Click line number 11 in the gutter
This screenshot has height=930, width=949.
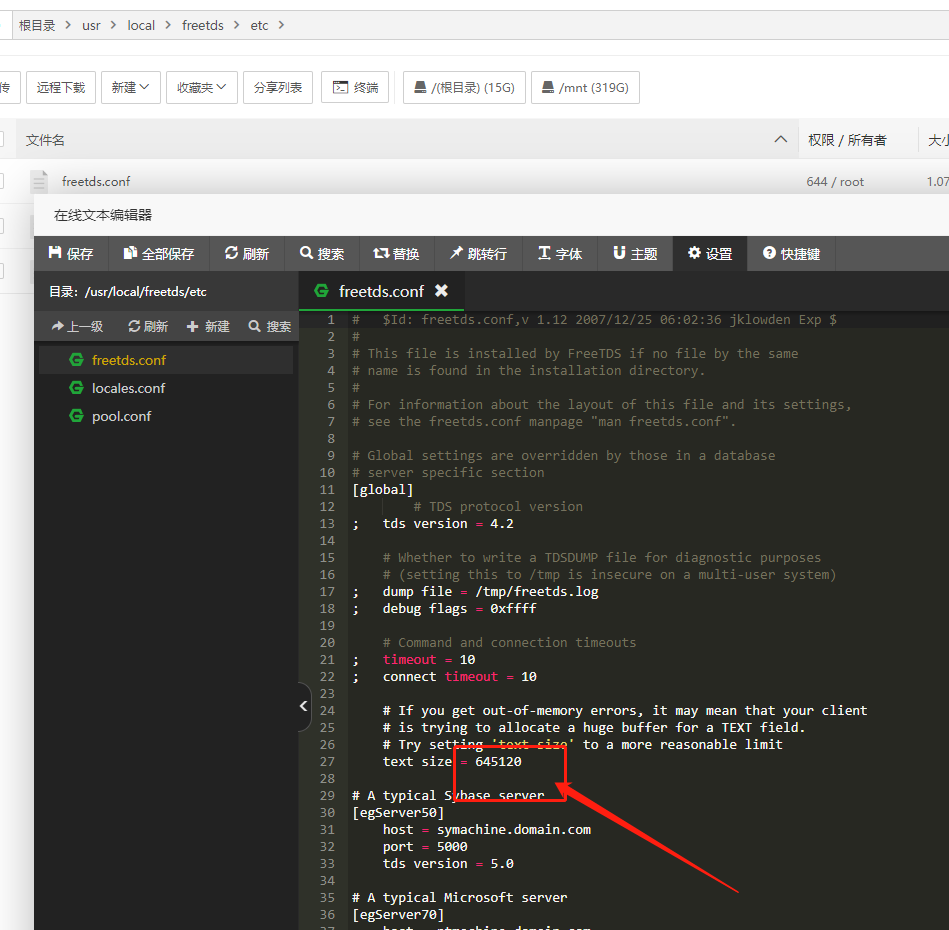[327, 490]
